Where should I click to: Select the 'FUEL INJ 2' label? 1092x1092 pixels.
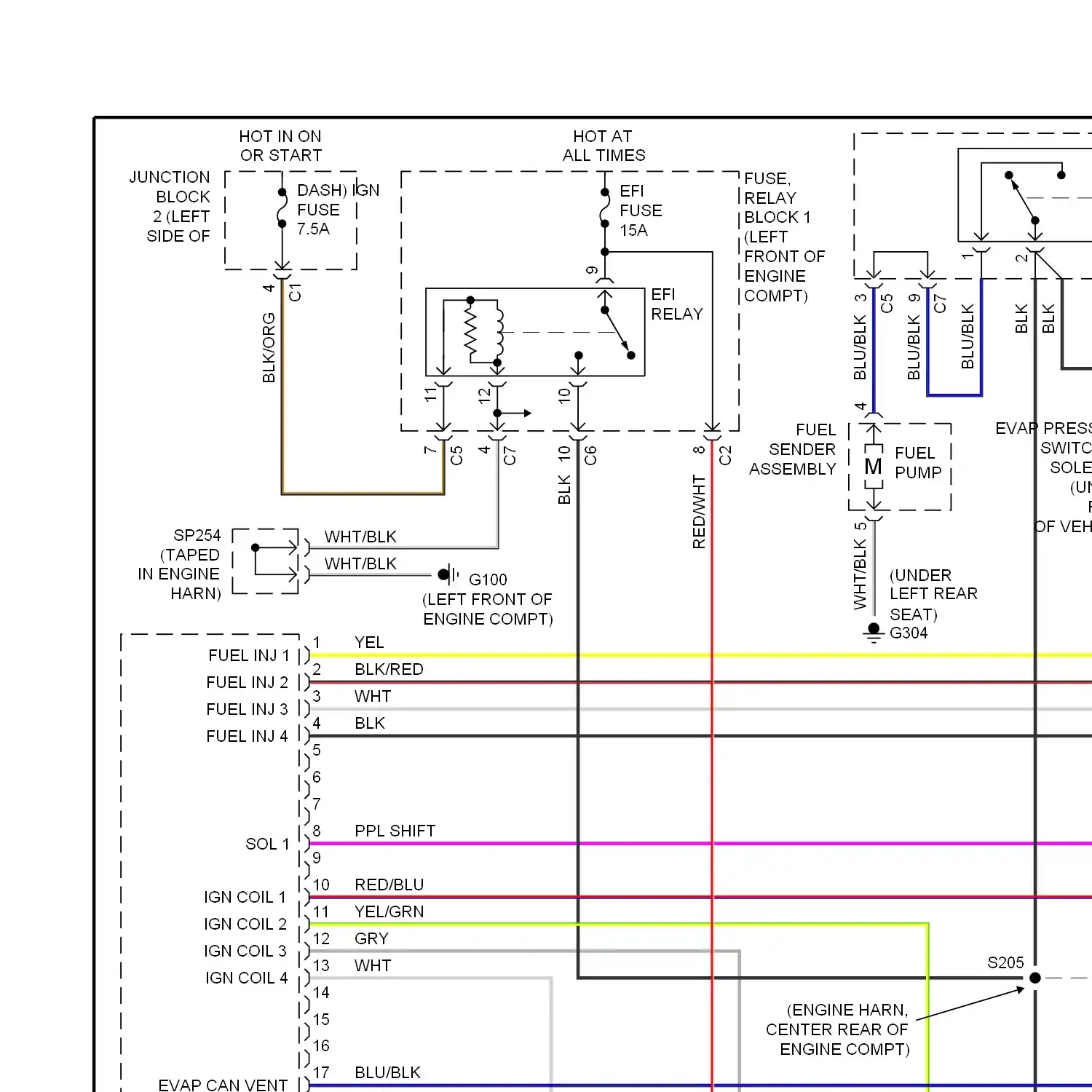pos(248,682)
